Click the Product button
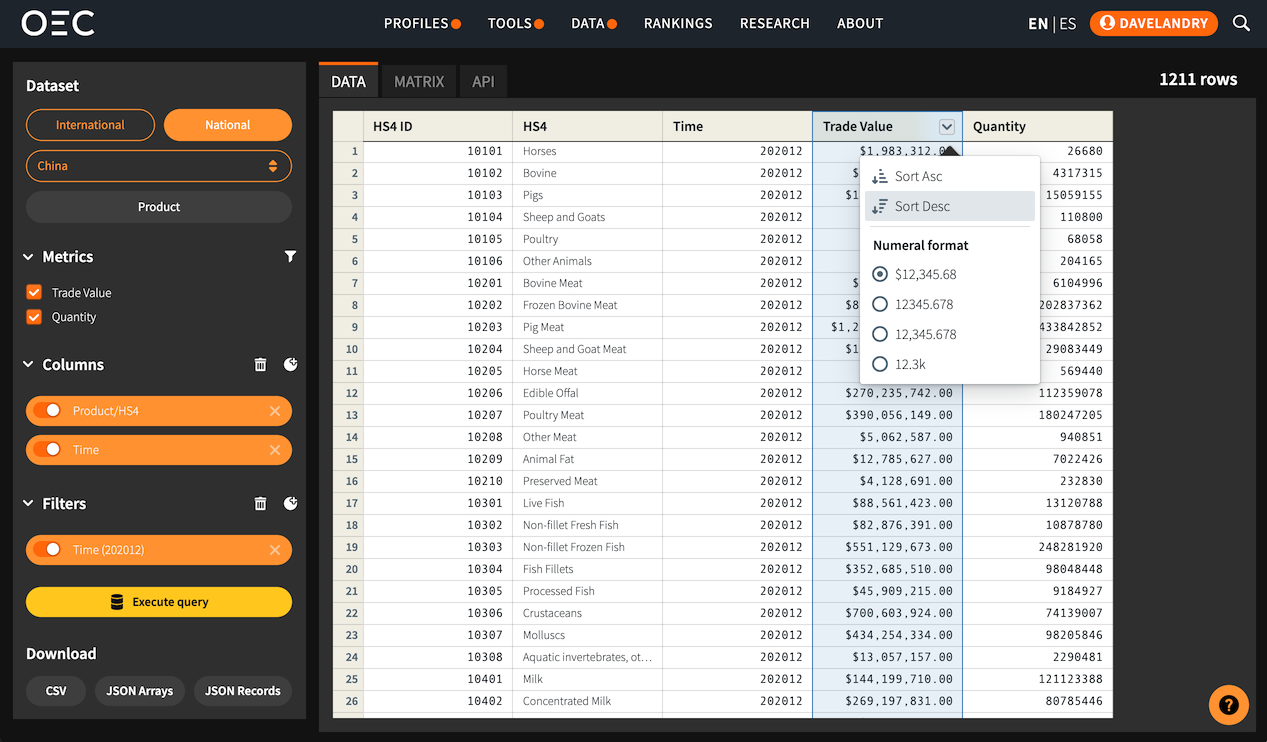The width and height of the screenshot is (1267, 742). click(159, 207)
